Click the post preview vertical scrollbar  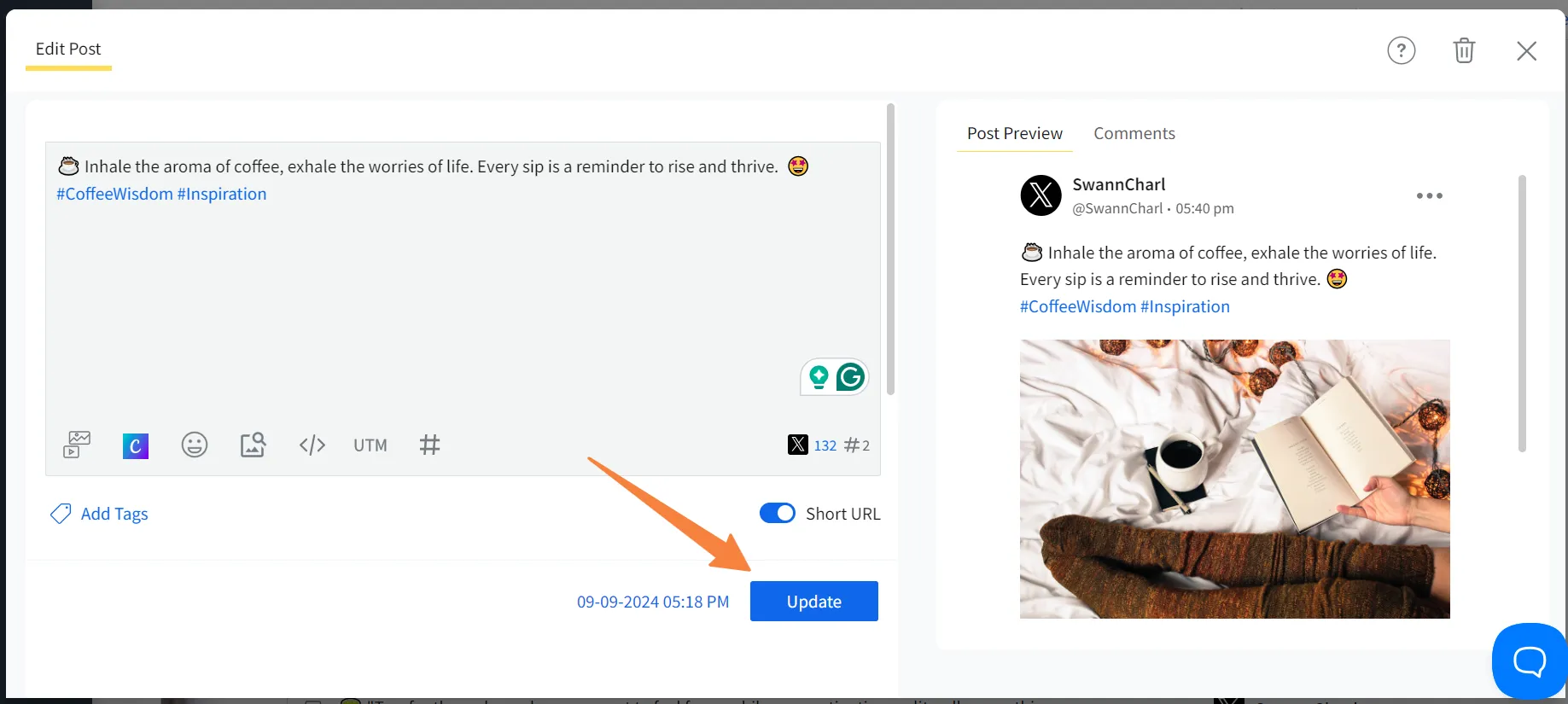[1522, 313]
